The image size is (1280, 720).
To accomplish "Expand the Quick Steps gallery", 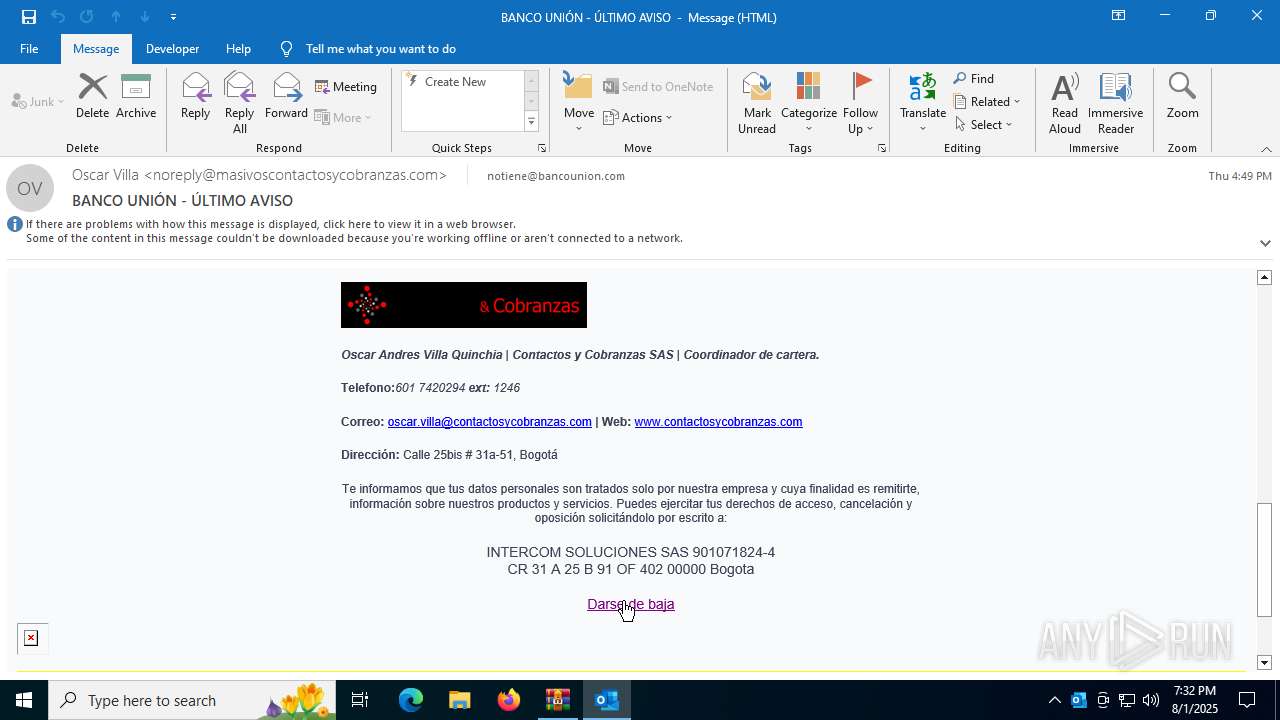I will click(x=531, y=122).
